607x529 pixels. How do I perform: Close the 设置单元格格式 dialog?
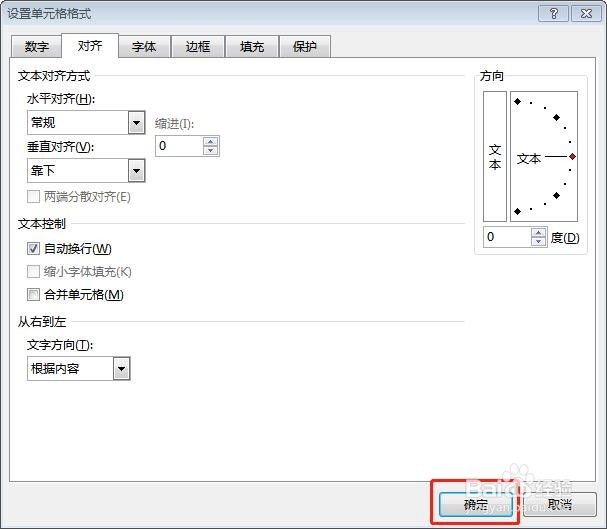586,14
